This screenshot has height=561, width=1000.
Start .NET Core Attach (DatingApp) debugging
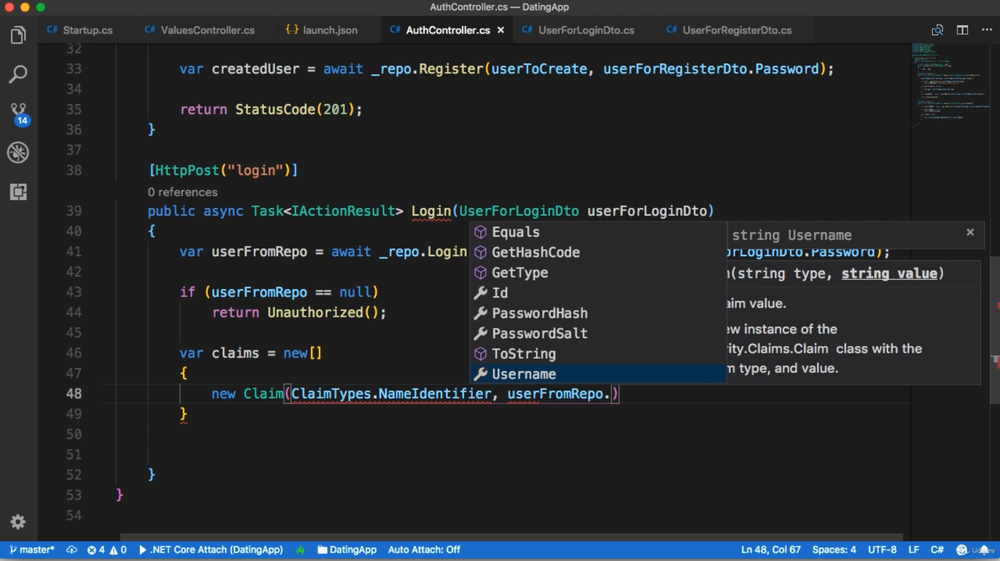click(210, 550)
